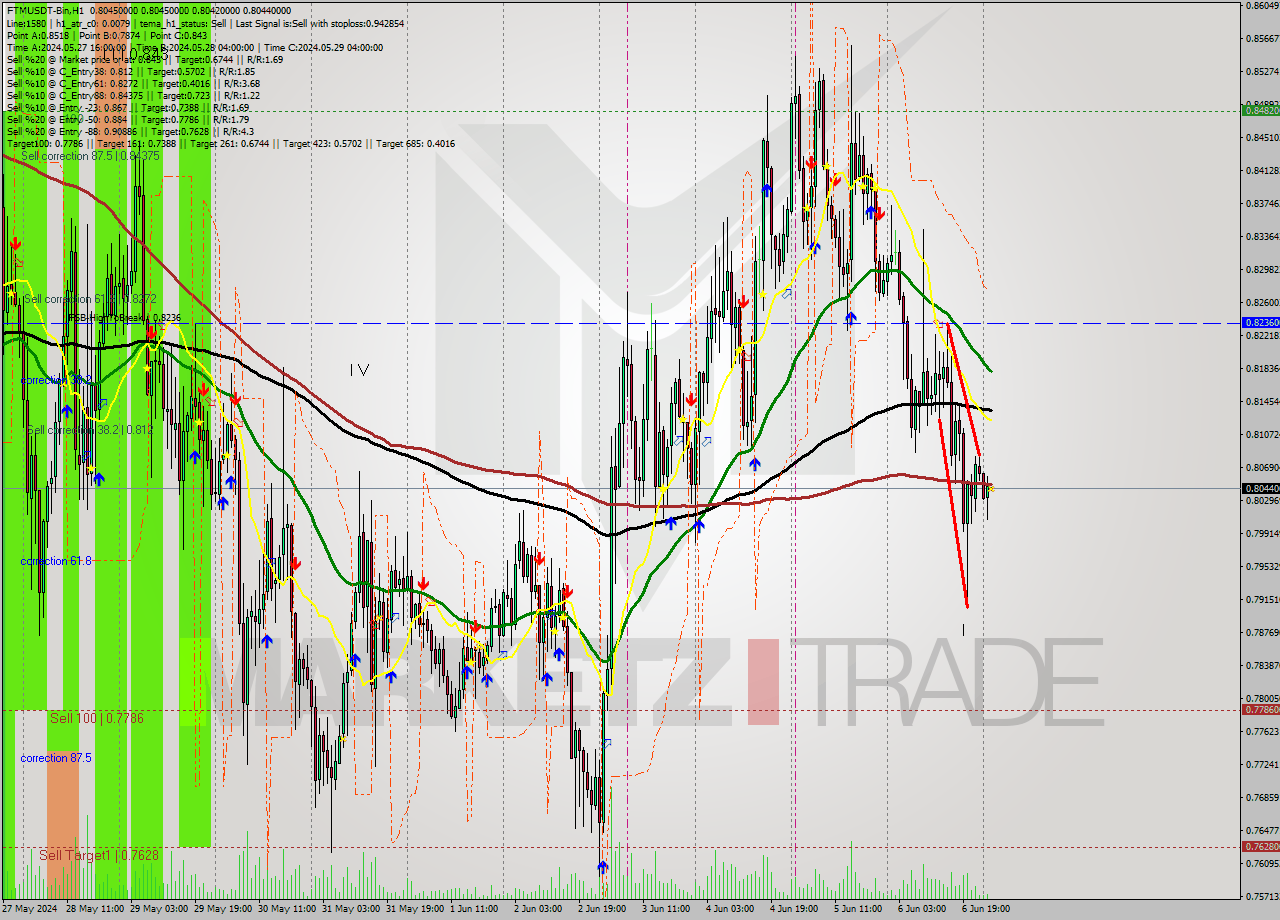Viewport: 1280px width, 920px height.
Task: Click the 'FSB-HighToBreak | 0.8236' label
Action: [125, 317]
